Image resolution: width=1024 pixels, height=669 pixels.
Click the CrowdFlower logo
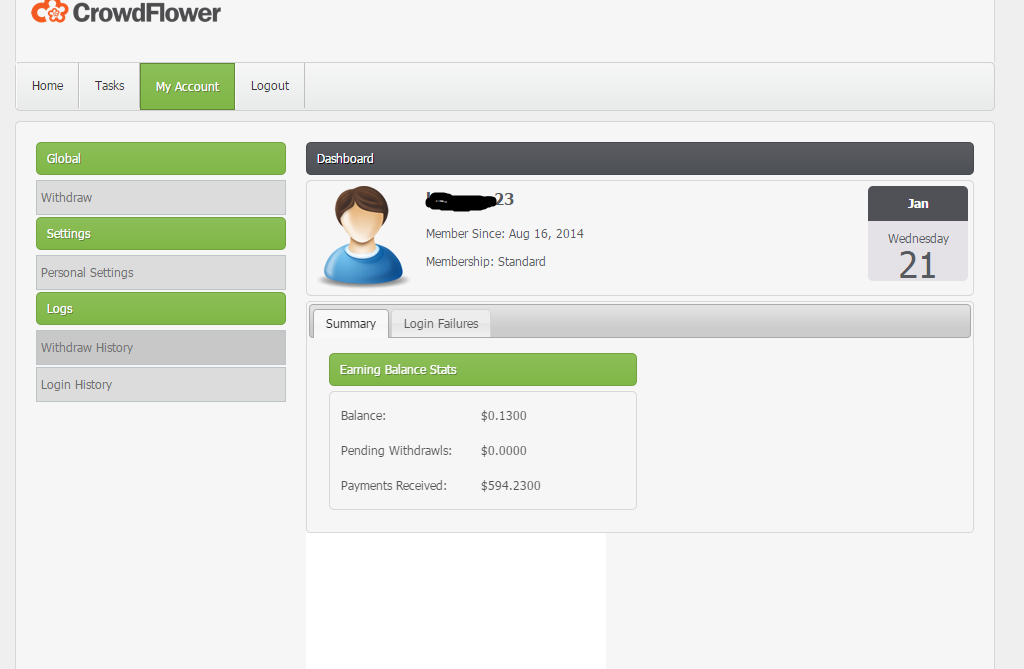[x=126, y=12]
